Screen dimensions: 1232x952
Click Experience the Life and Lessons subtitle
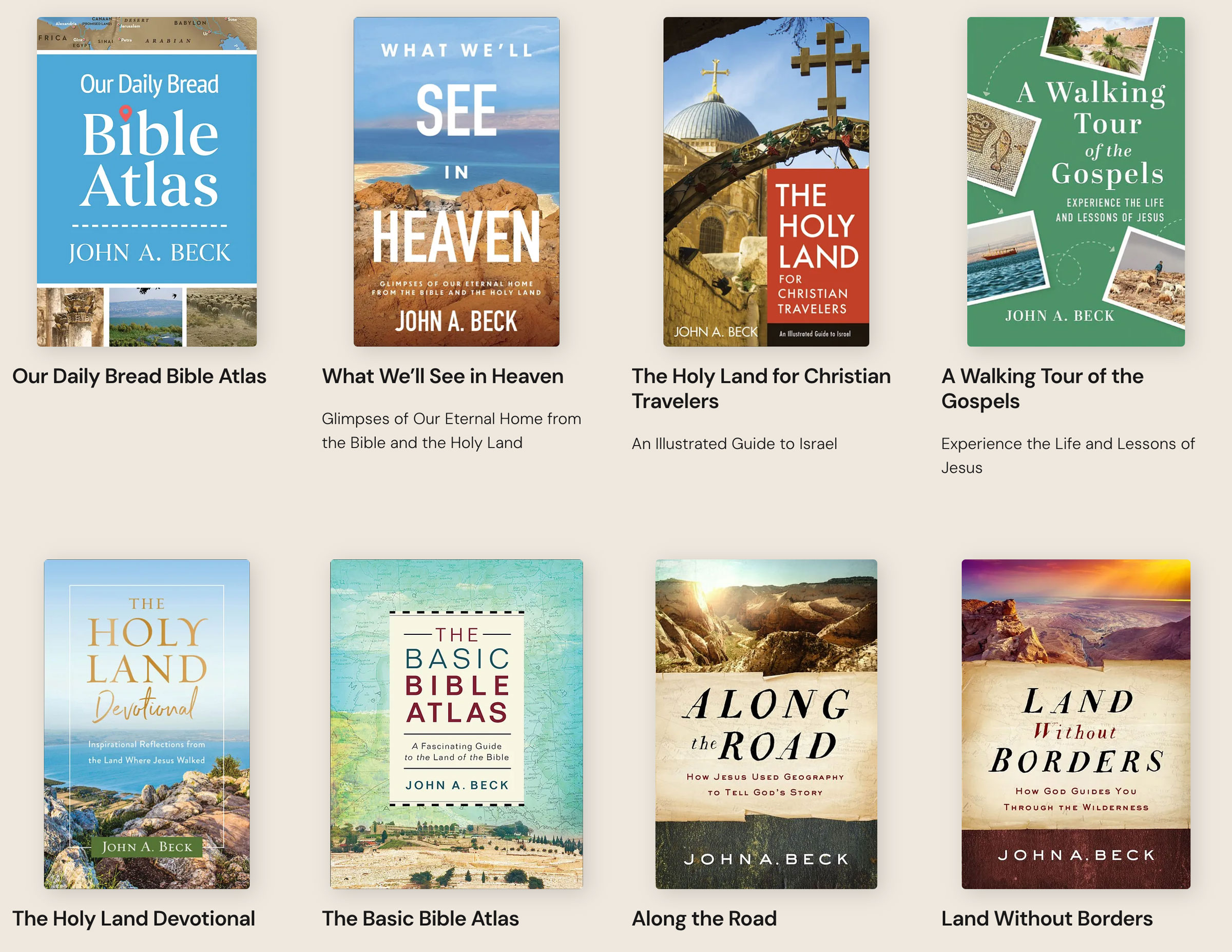pos(1068,456)
